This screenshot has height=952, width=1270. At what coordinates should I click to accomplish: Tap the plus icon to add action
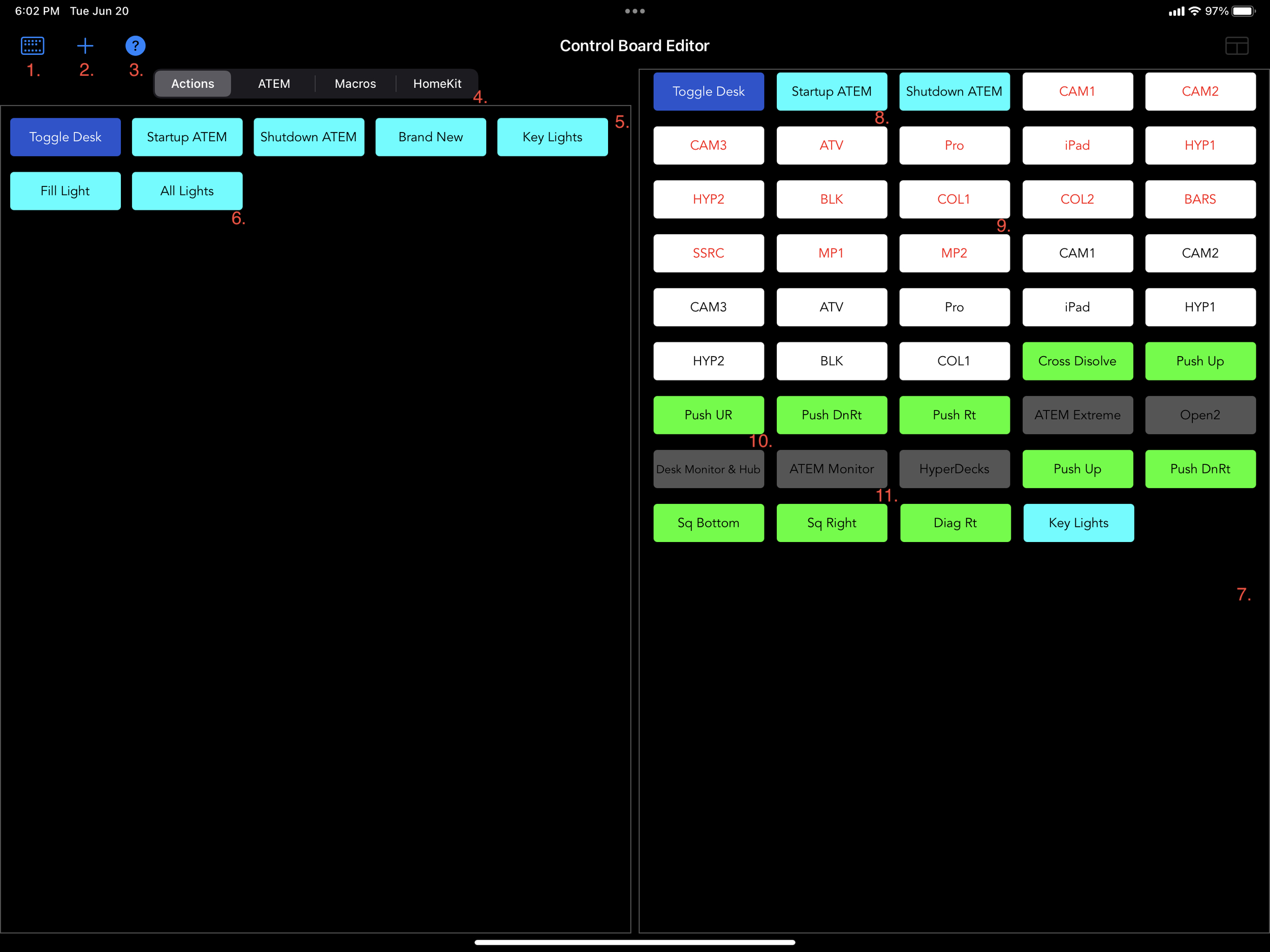point(85,45)
